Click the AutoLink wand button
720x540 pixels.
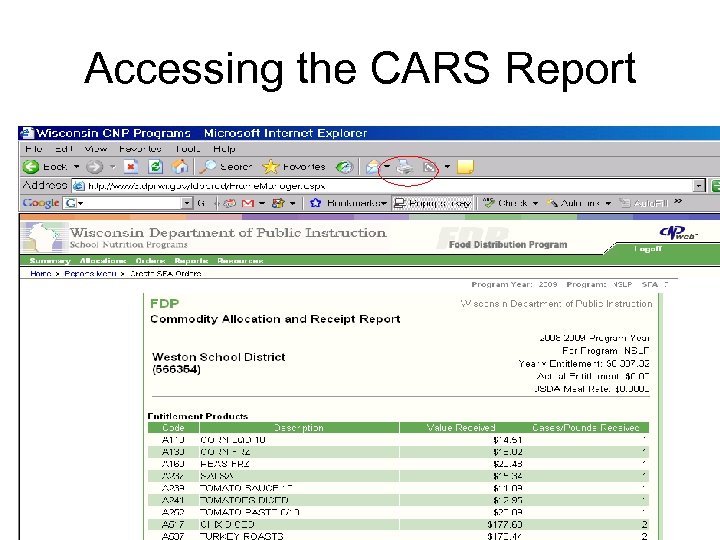[x=573, y=203]
